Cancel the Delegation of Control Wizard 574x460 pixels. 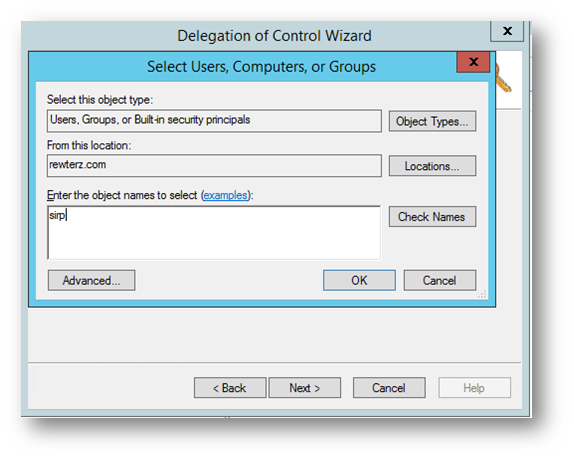(x=389, y=388)
